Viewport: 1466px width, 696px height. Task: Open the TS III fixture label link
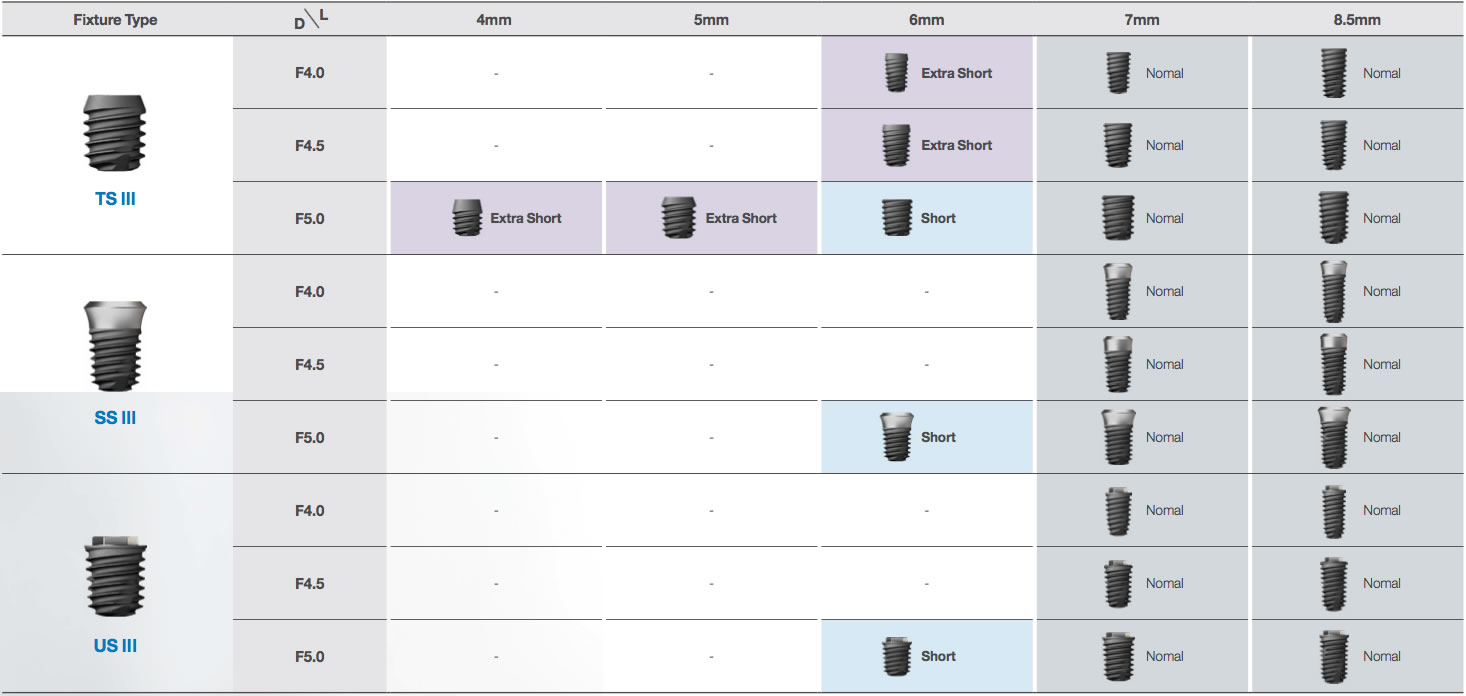115,199
